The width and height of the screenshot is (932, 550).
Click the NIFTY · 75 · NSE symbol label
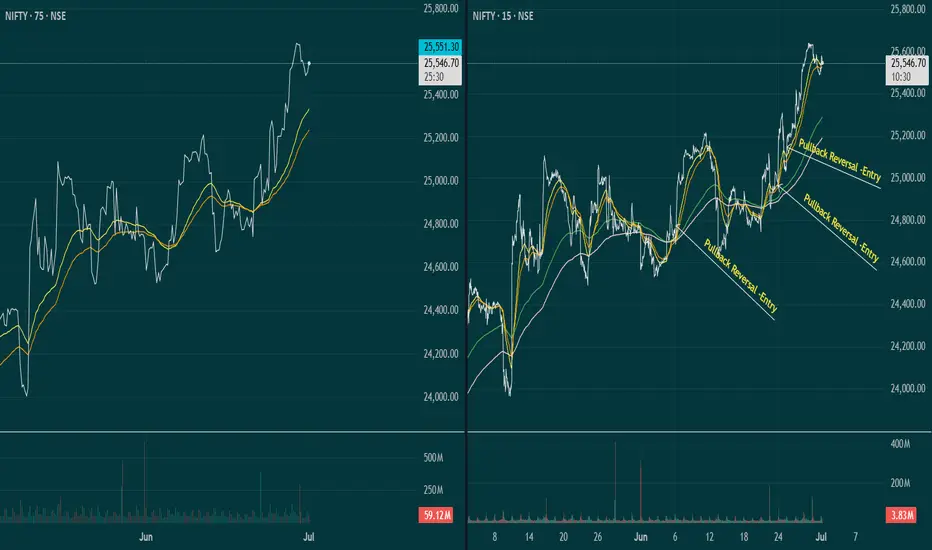[x=36, y=16]
